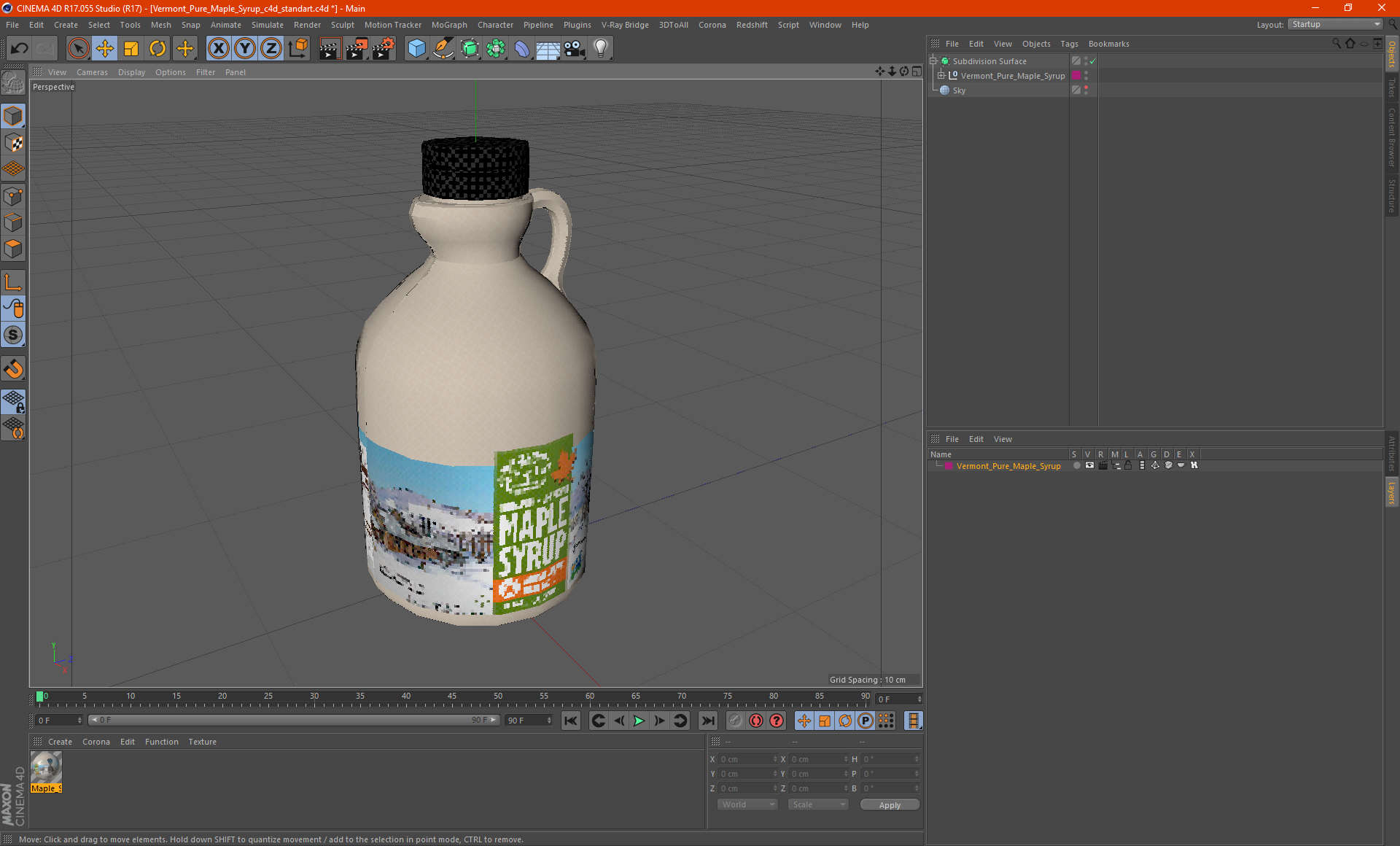This screenshot has width=1400, height=846.
Task: Switch to Edges mode
Action: tap(14, 222)
